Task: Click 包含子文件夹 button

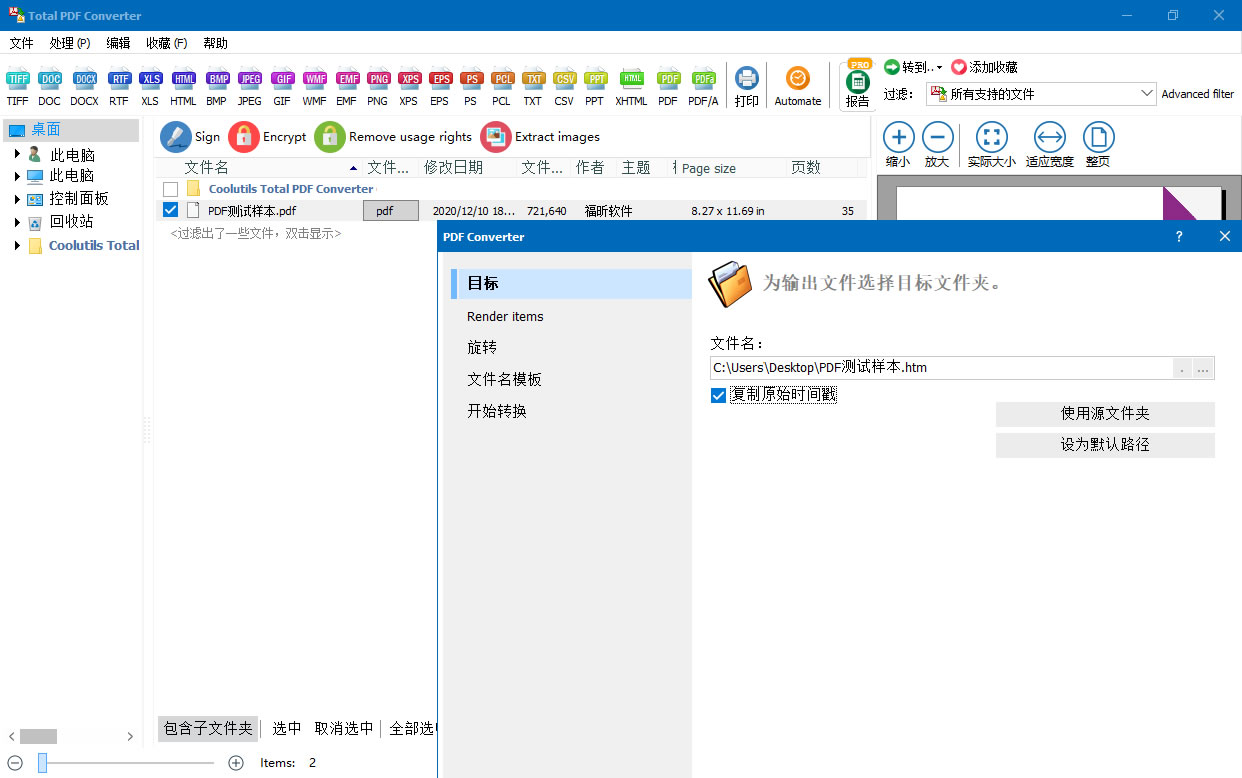Action: coord(208,729)
